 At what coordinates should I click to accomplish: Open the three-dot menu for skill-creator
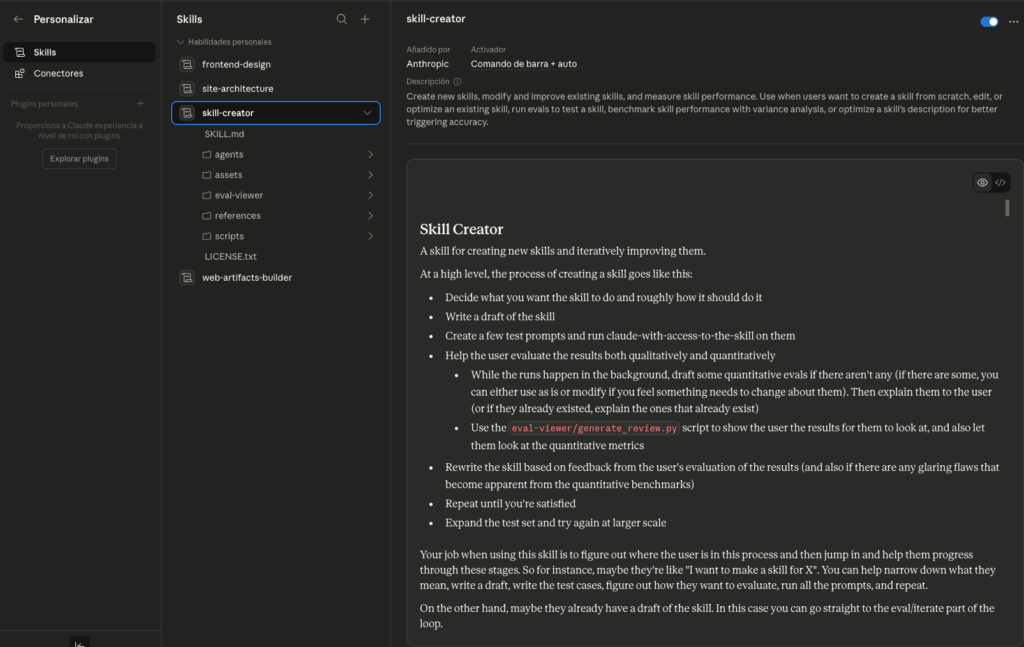pyautogui.click(x=1013, y=21)
